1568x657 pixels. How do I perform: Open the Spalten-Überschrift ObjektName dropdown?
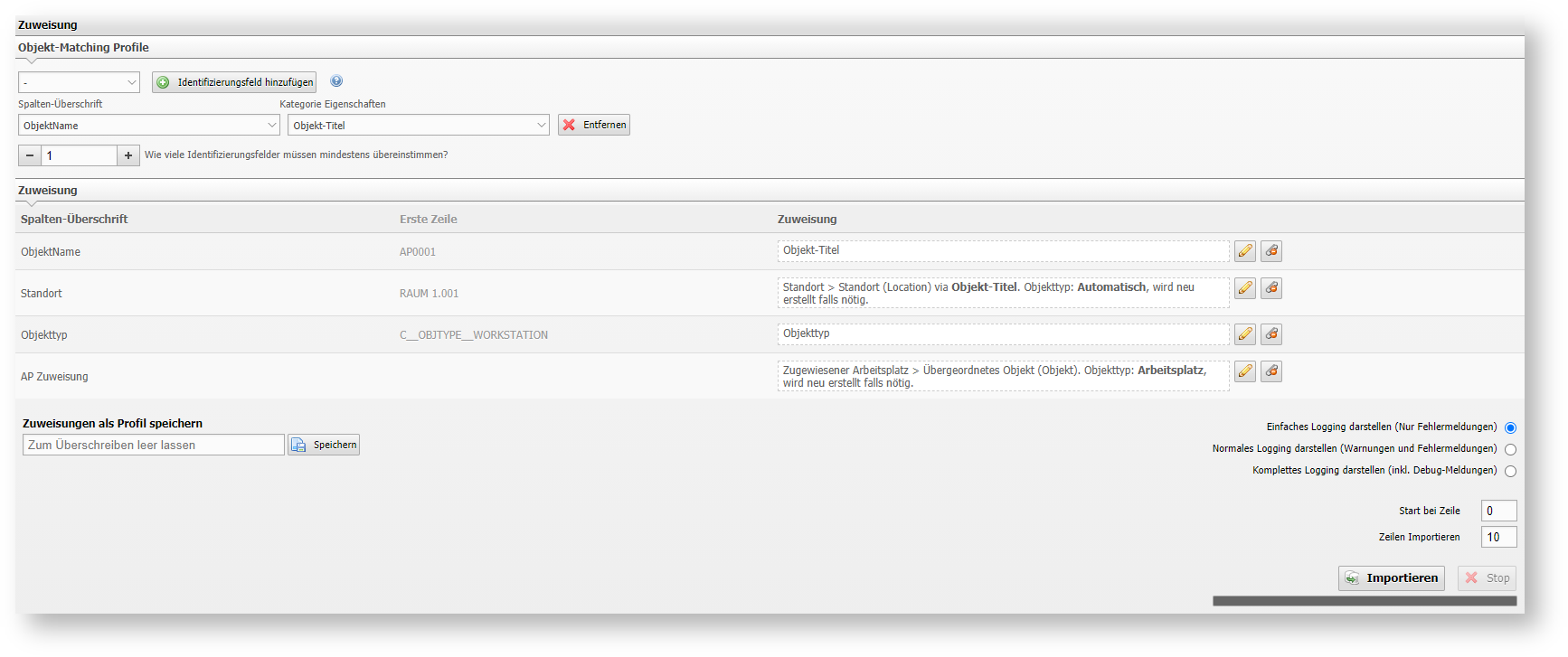point(149,125)
